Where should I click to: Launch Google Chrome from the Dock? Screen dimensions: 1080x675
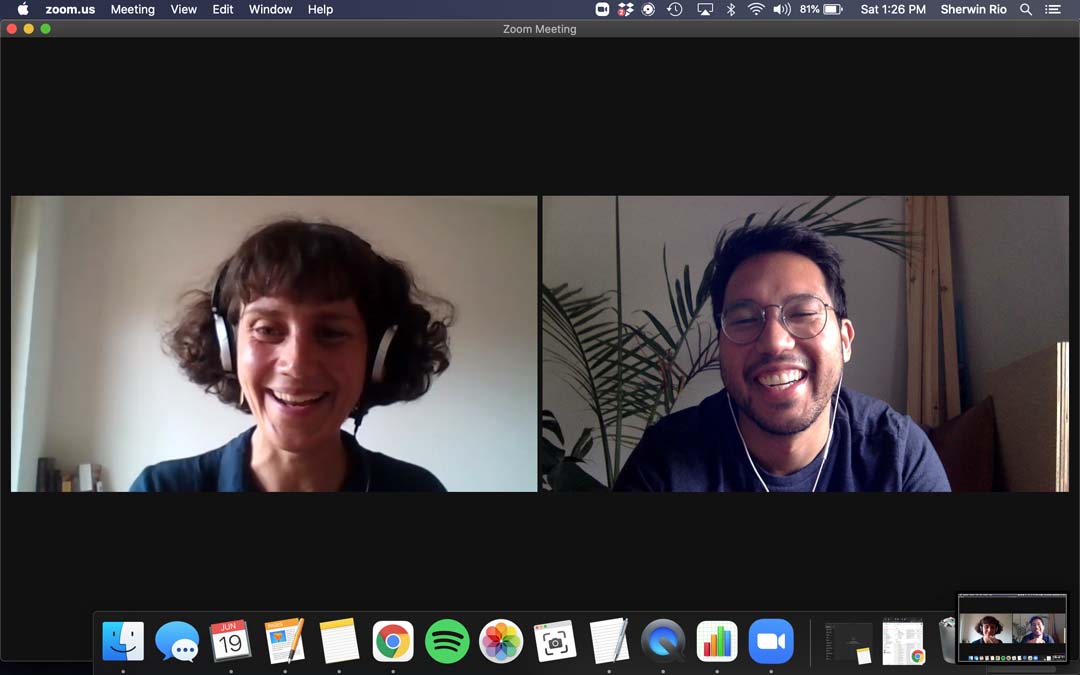point(393,641)
